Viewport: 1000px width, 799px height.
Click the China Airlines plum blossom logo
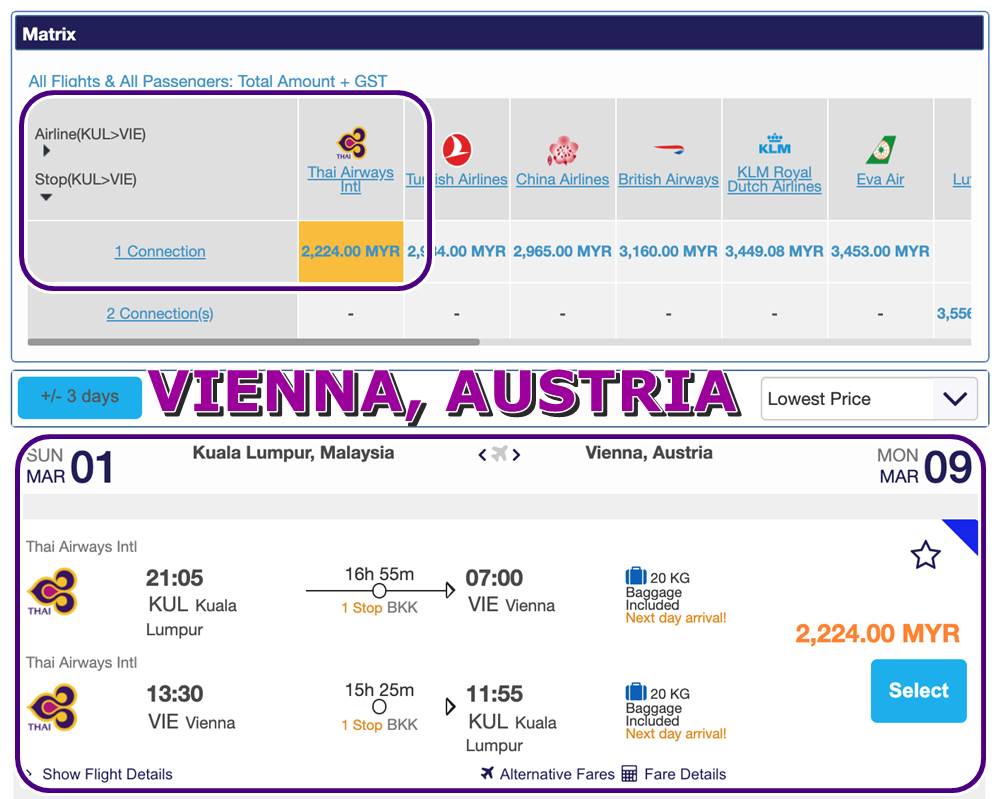pos(562,151)
